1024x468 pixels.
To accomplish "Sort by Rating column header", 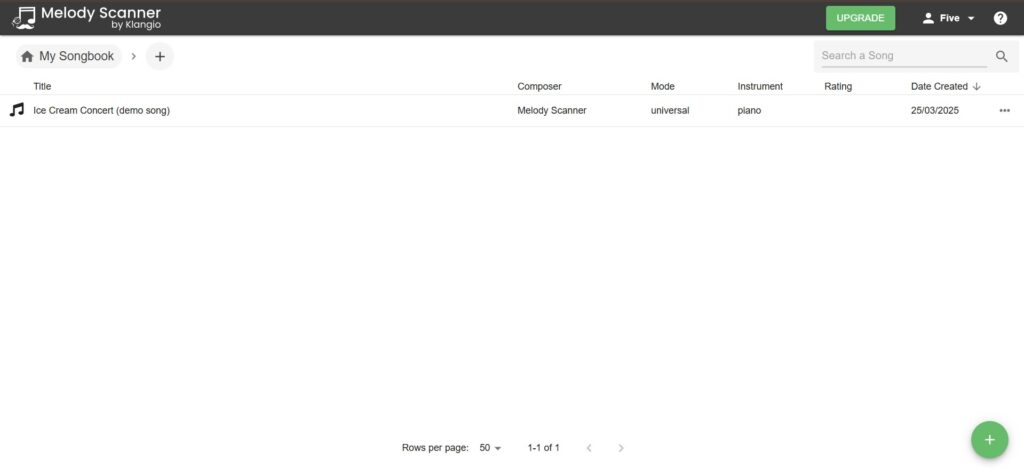I will tap(838, 86).
